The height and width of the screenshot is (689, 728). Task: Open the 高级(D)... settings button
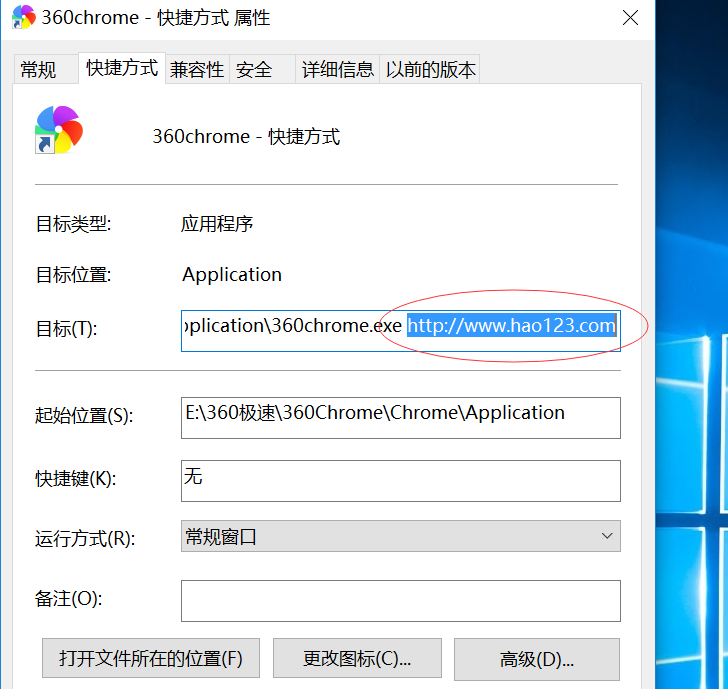[537, 659]
